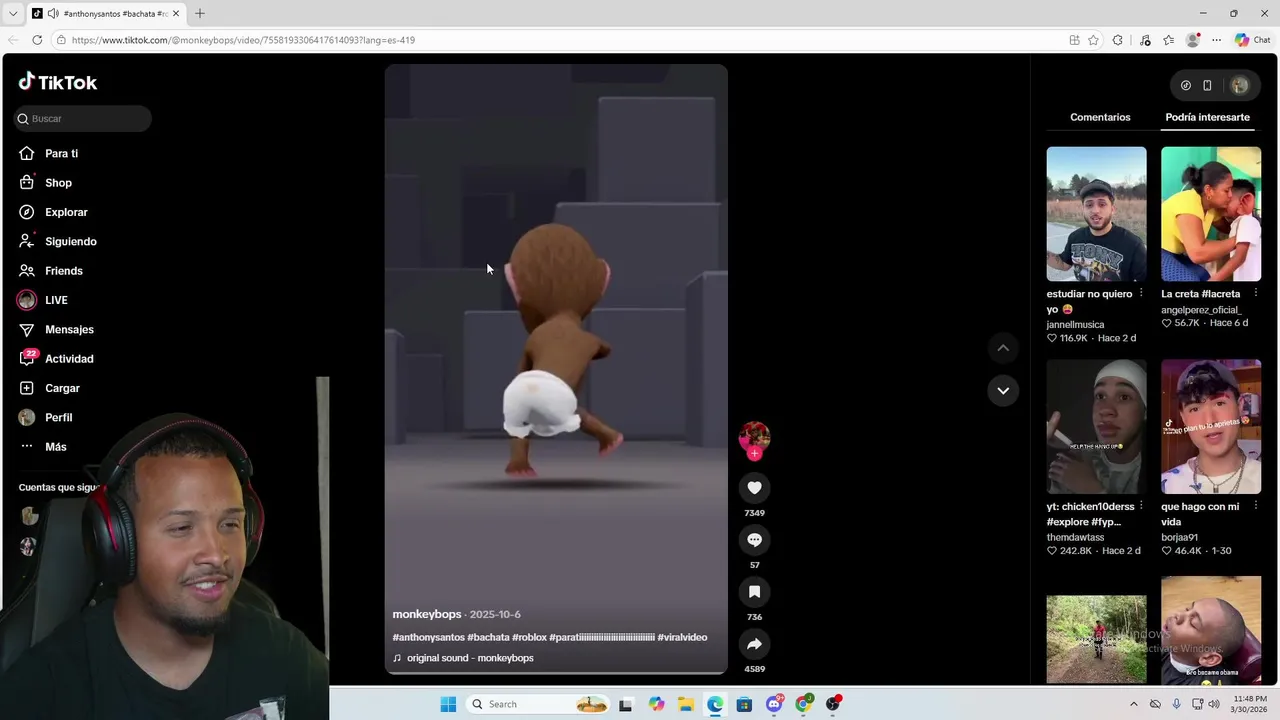Switch to Comentarios tab
The image size is (1280, 720).
(x=1100, y=117)
